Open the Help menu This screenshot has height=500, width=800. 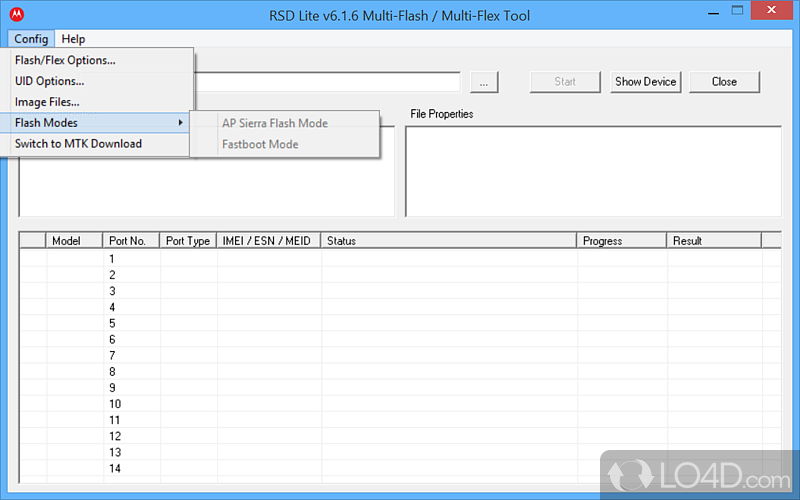73,39
